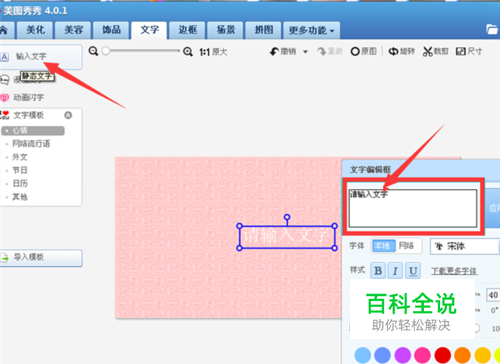Open the 美容 tab
The height and width of the screenshot is (364, 500).
tap(73, 30)
